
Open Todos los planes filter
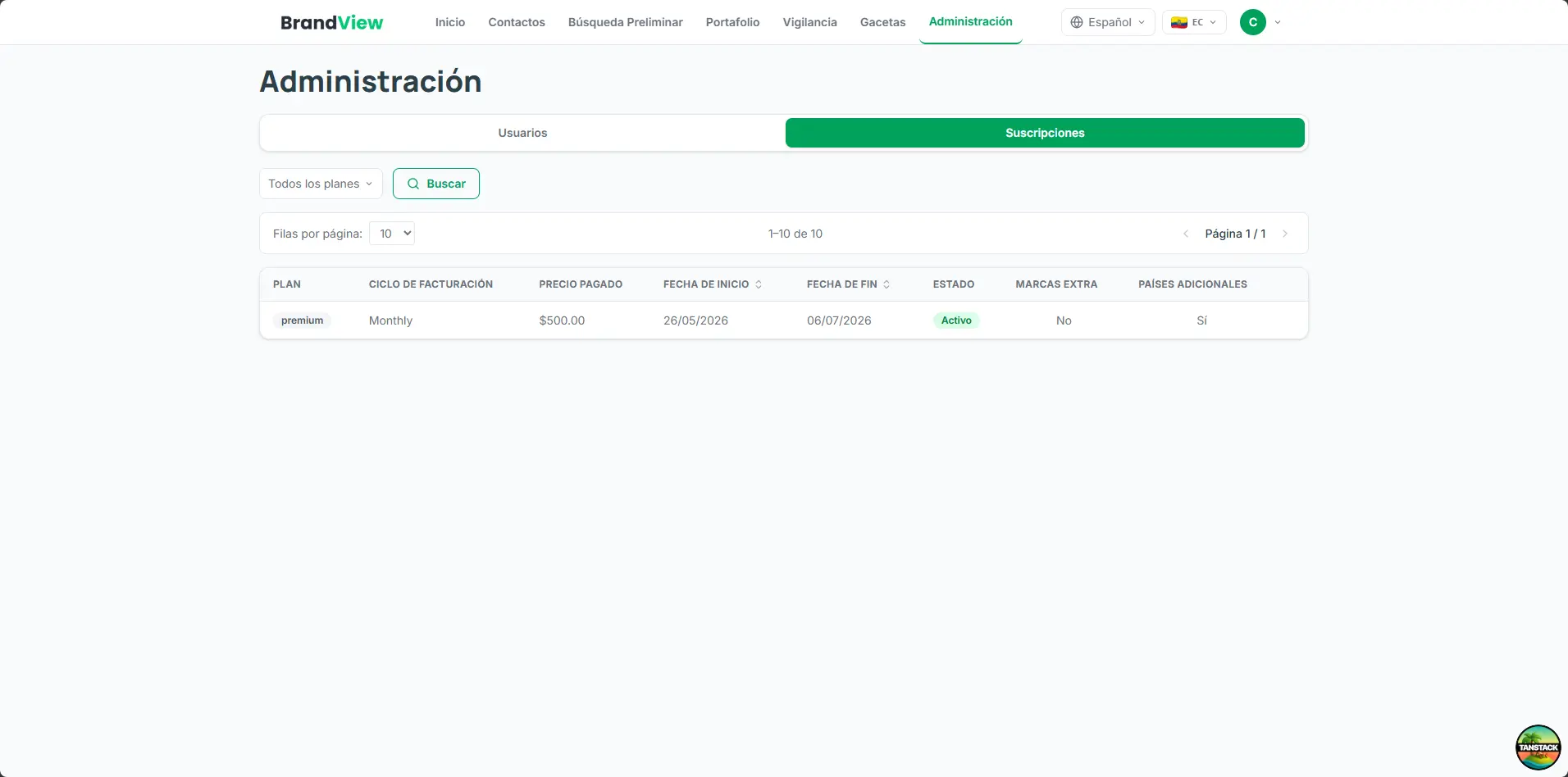(x=321, y=184)
